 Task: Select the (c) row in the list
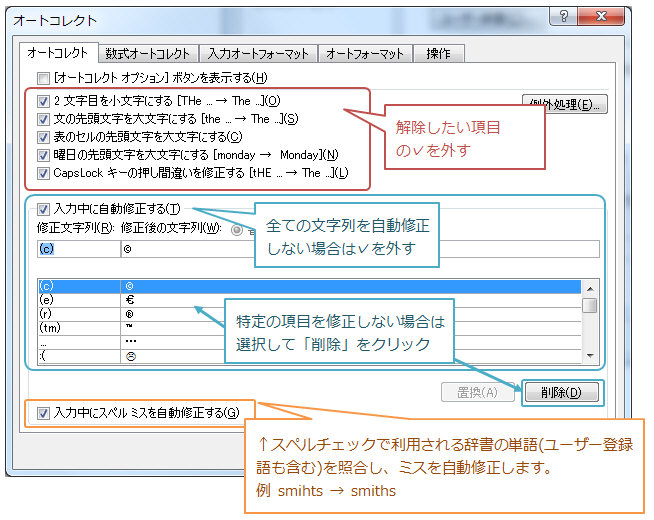(309, 286)
